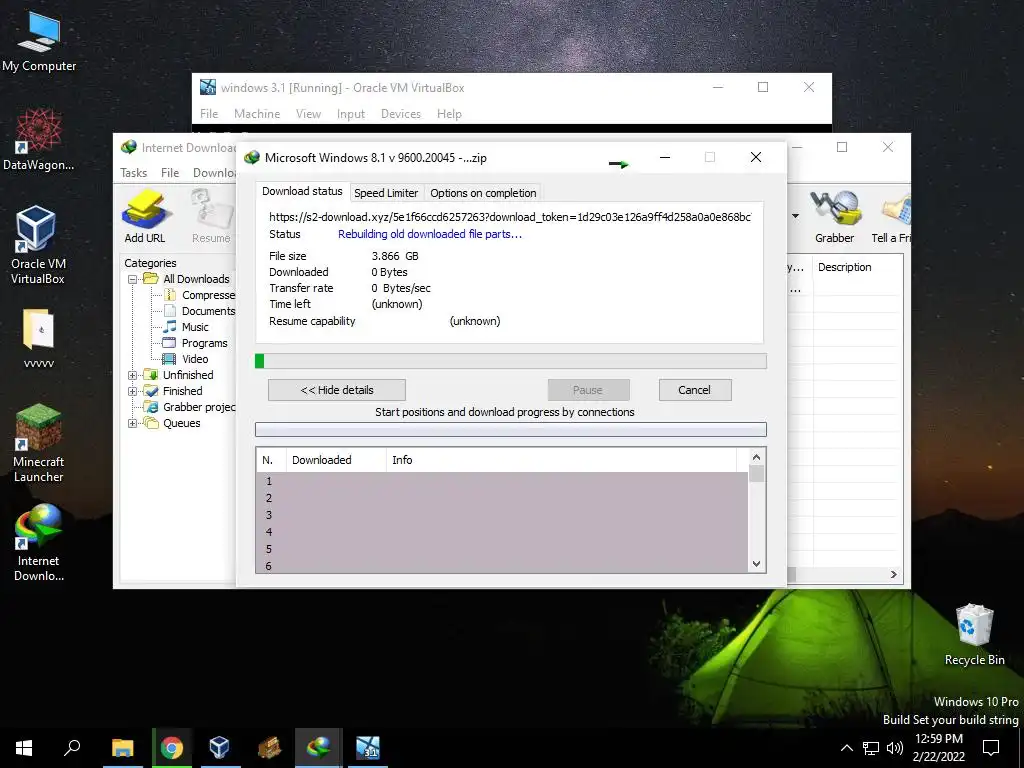Open the volume control in system tray
Image resolution: width=1024 pixels, height=768 pixels.
coord(895,748)
